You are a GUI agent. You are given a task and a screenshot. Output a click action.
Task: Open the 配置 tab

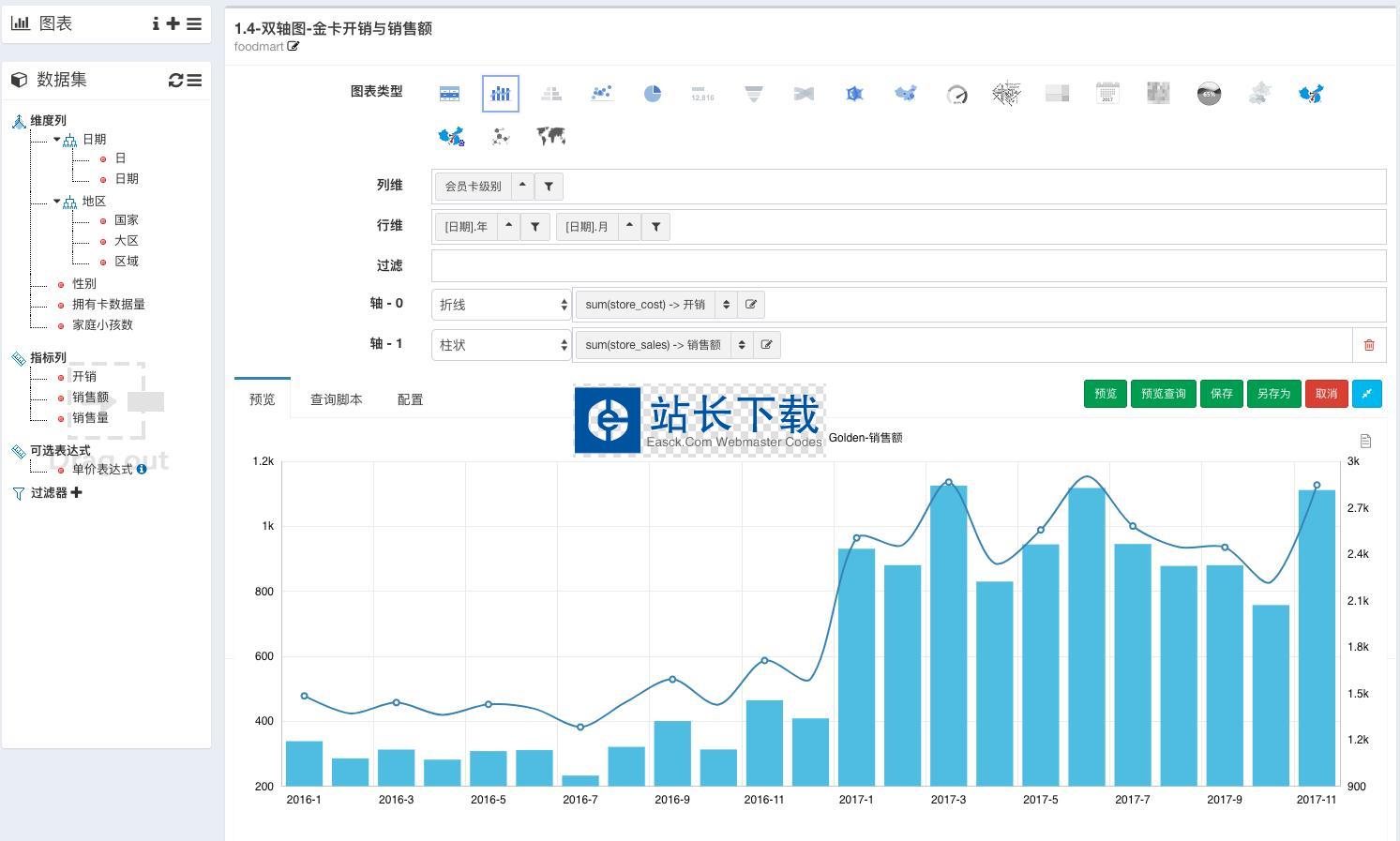click(x=410, y=399)
